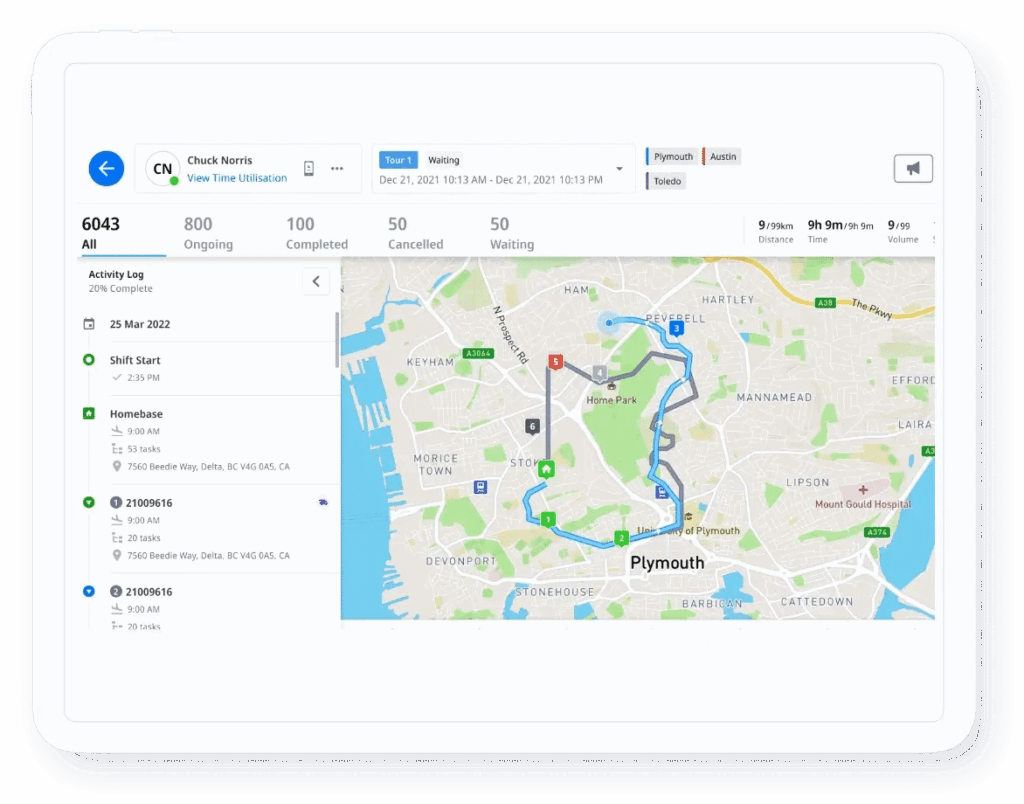This screenshot has width=1024, height=804.
Task: Click the red stop 5 marker on the map
Action: (556, 361)
